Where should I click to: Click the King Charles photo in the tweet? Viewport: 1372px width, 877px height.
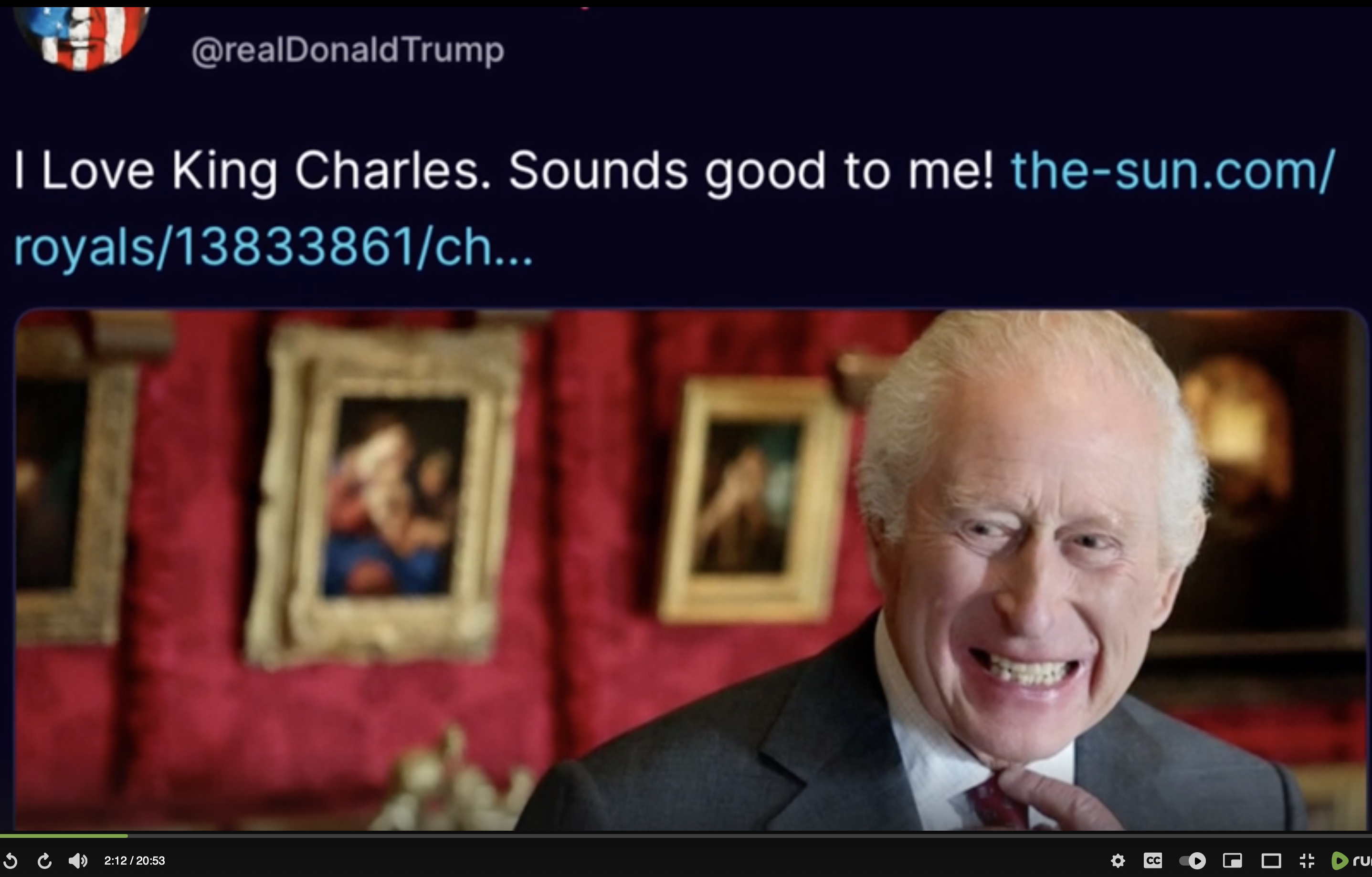[x=691, y=570]
